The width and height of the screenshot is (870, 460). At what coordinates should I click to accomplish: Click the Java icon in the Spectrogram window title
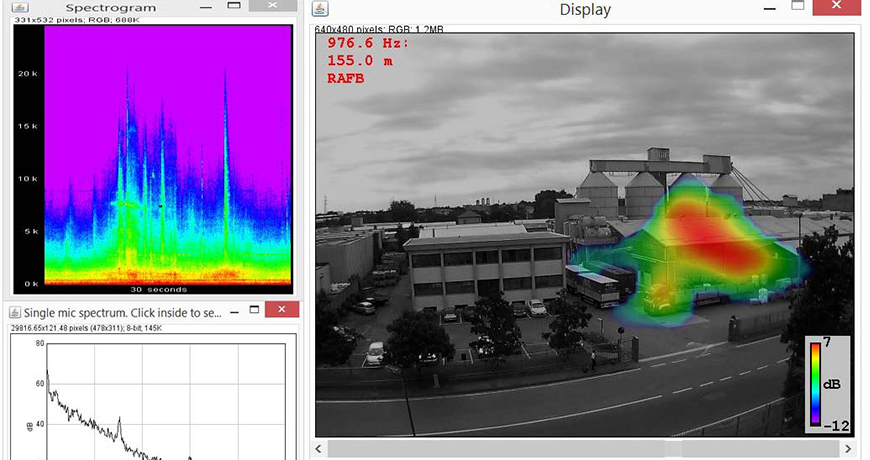tap(20, 7)
